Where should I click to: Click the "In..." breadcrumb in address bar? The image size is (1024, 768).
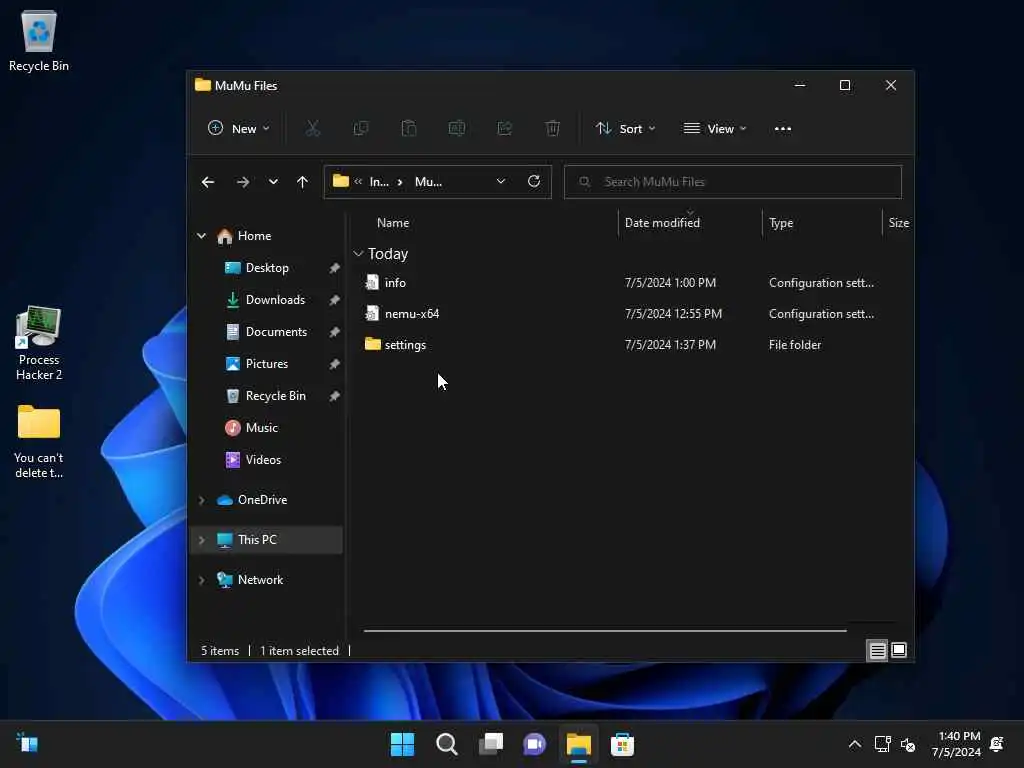click(x=379, y=182)
